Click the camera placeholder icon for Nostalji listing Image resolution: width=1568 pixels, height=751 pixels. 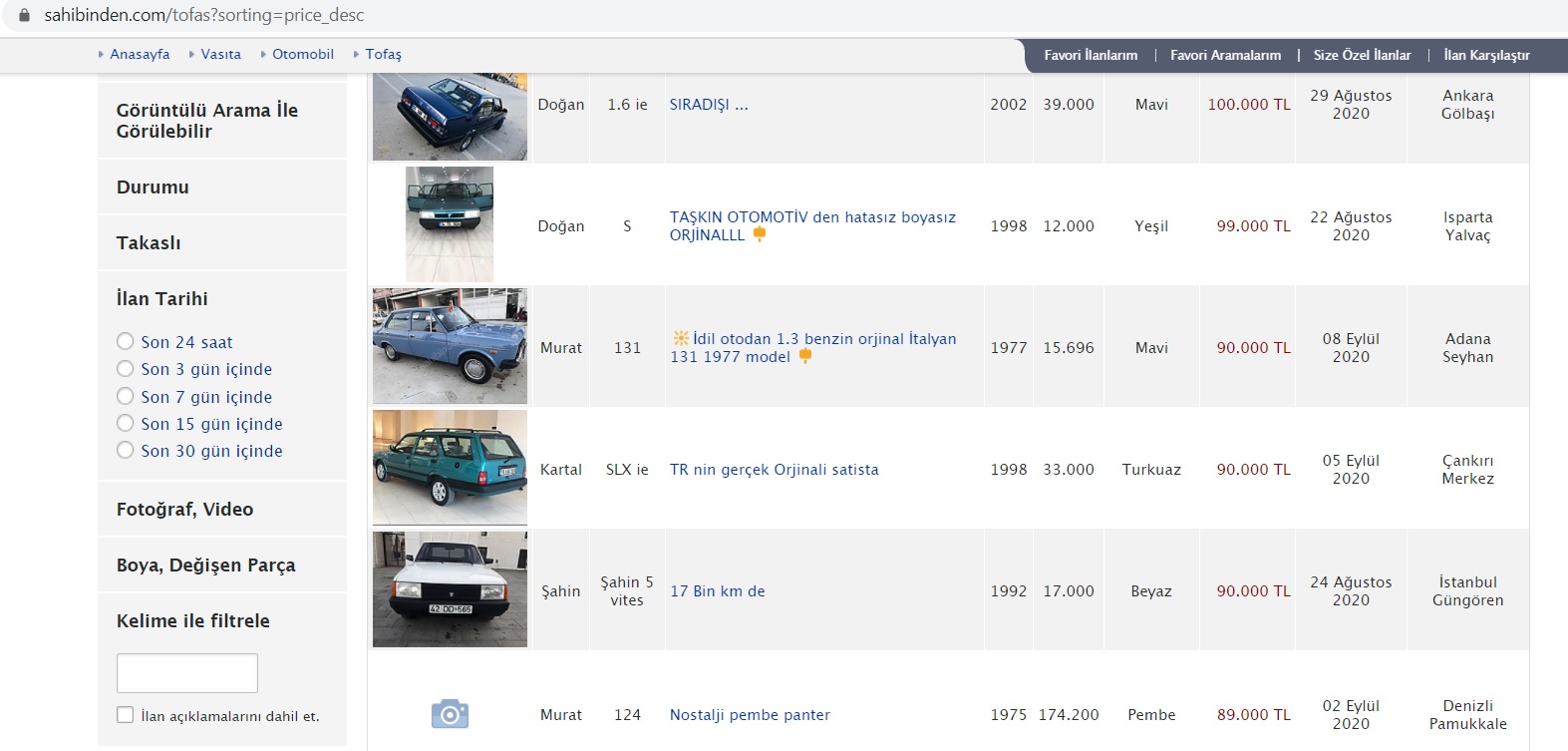point(450,714)
